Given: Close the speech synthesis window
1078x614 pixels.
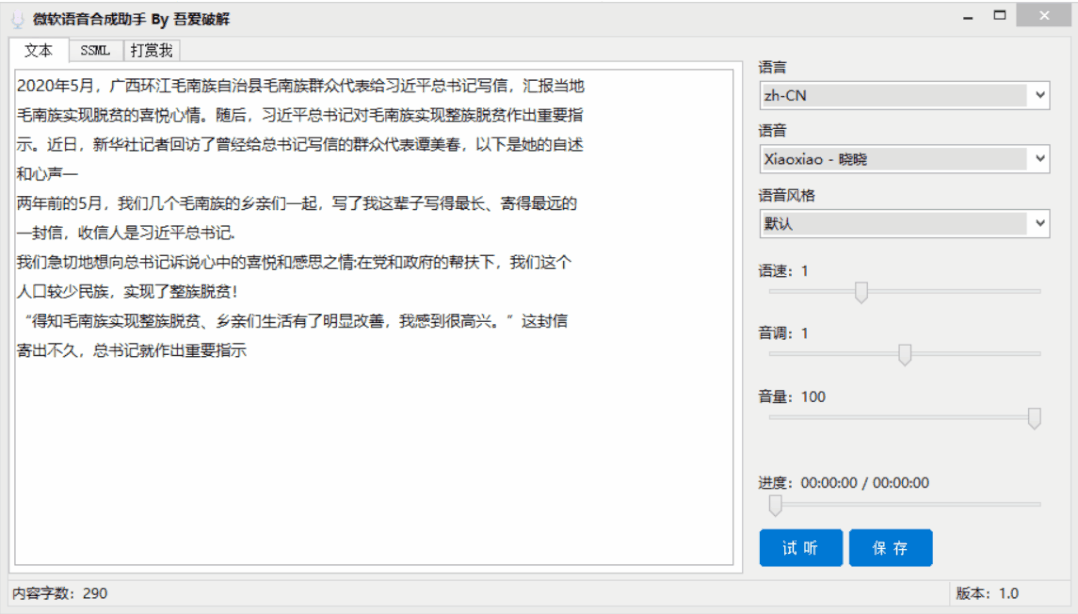Looking at the screenshot, I should [x=1044, y=17].
